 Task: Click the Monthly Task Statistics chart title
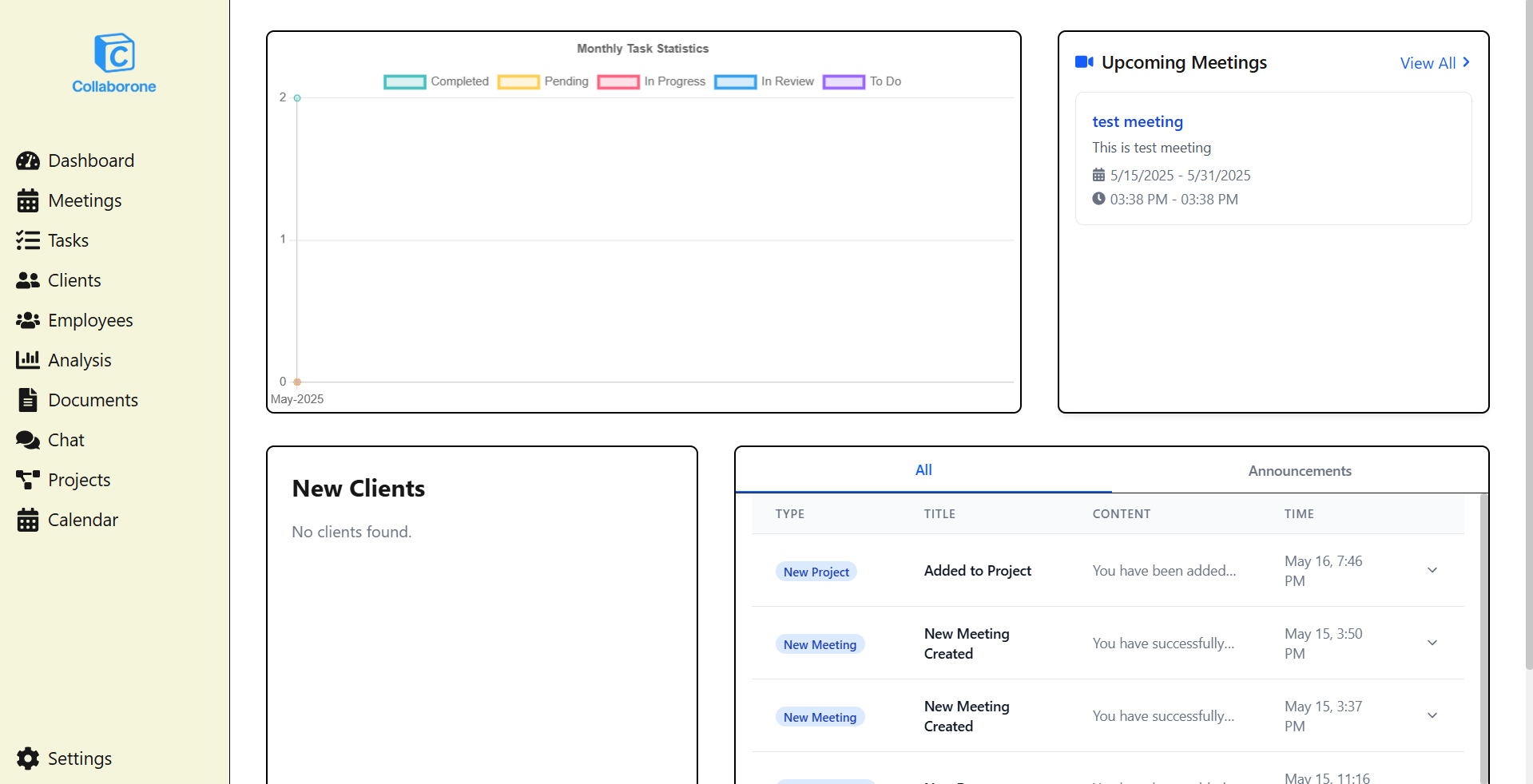tap(642, 49)
